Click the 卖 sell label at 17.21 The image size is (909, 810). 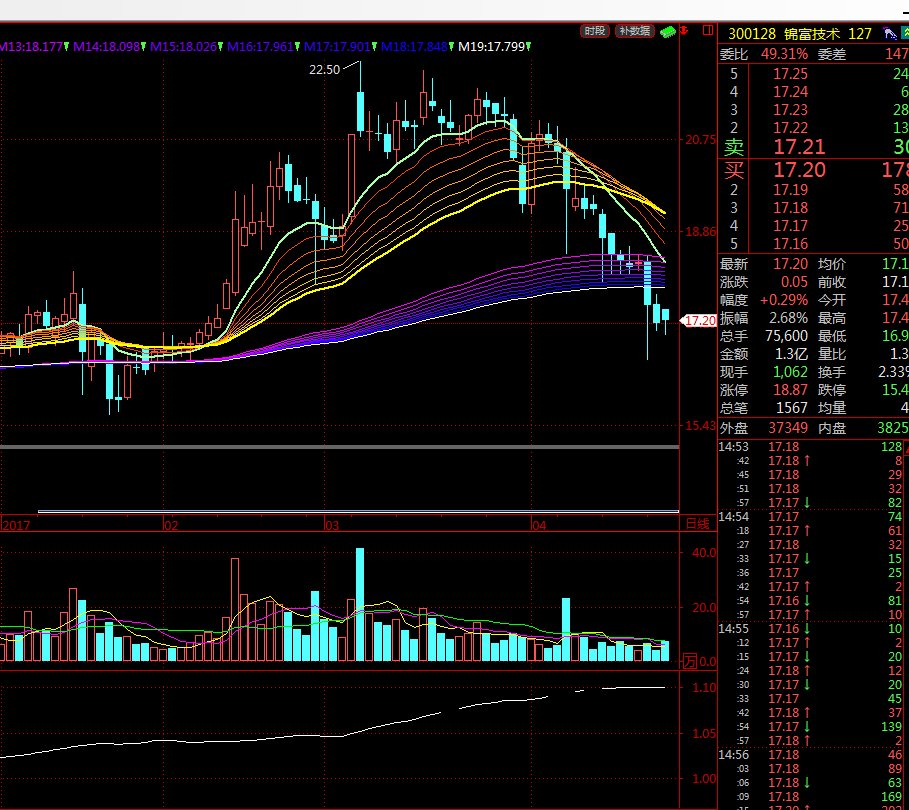click(733, 147)
